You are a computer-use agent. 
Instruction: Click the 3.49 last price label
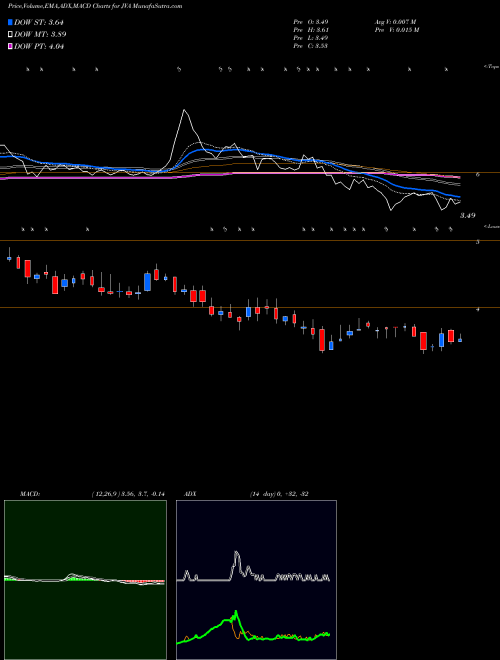pos(467,216)
